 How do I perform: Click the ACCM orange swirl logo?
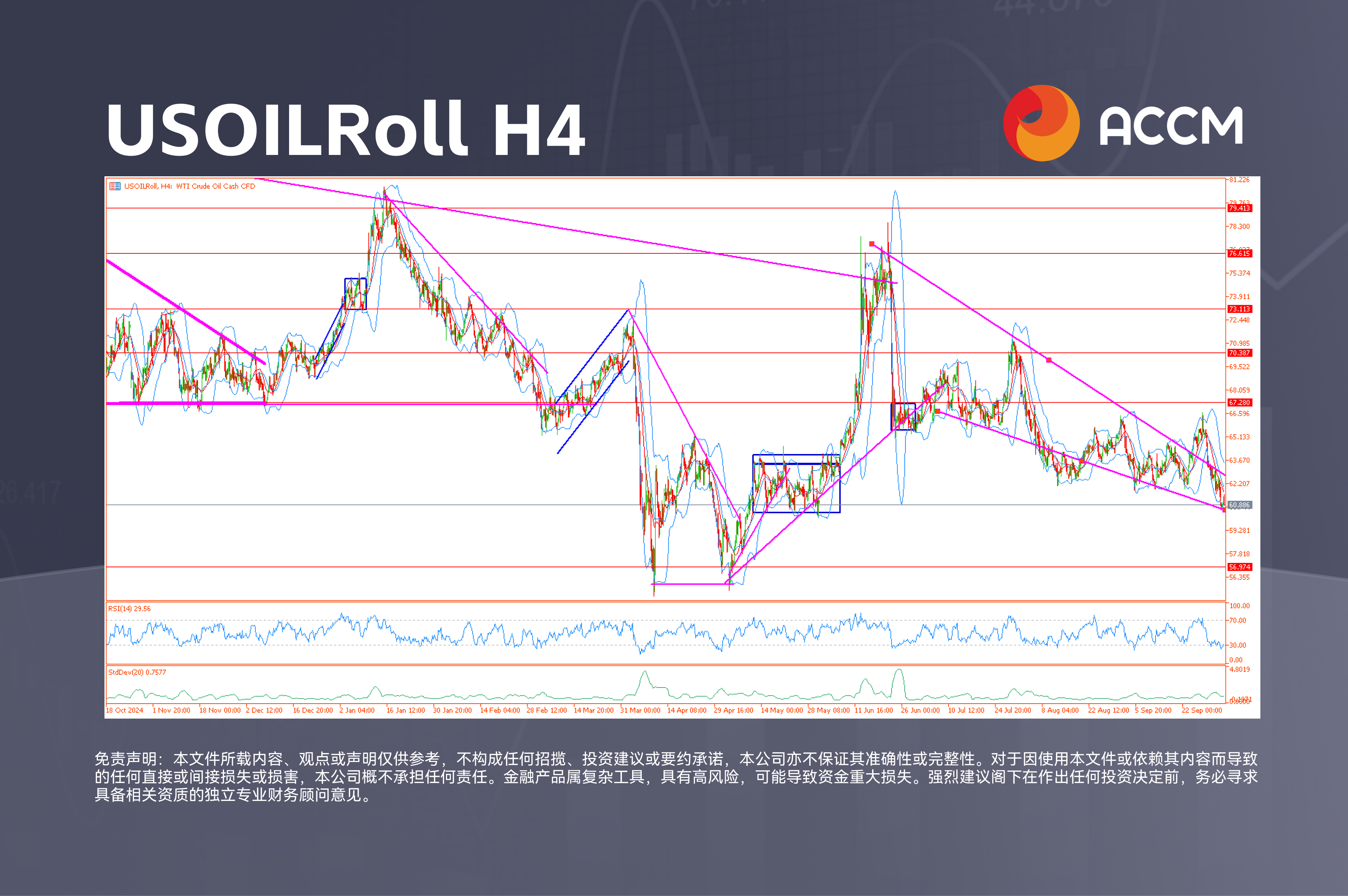click(x=1041, y=124)
